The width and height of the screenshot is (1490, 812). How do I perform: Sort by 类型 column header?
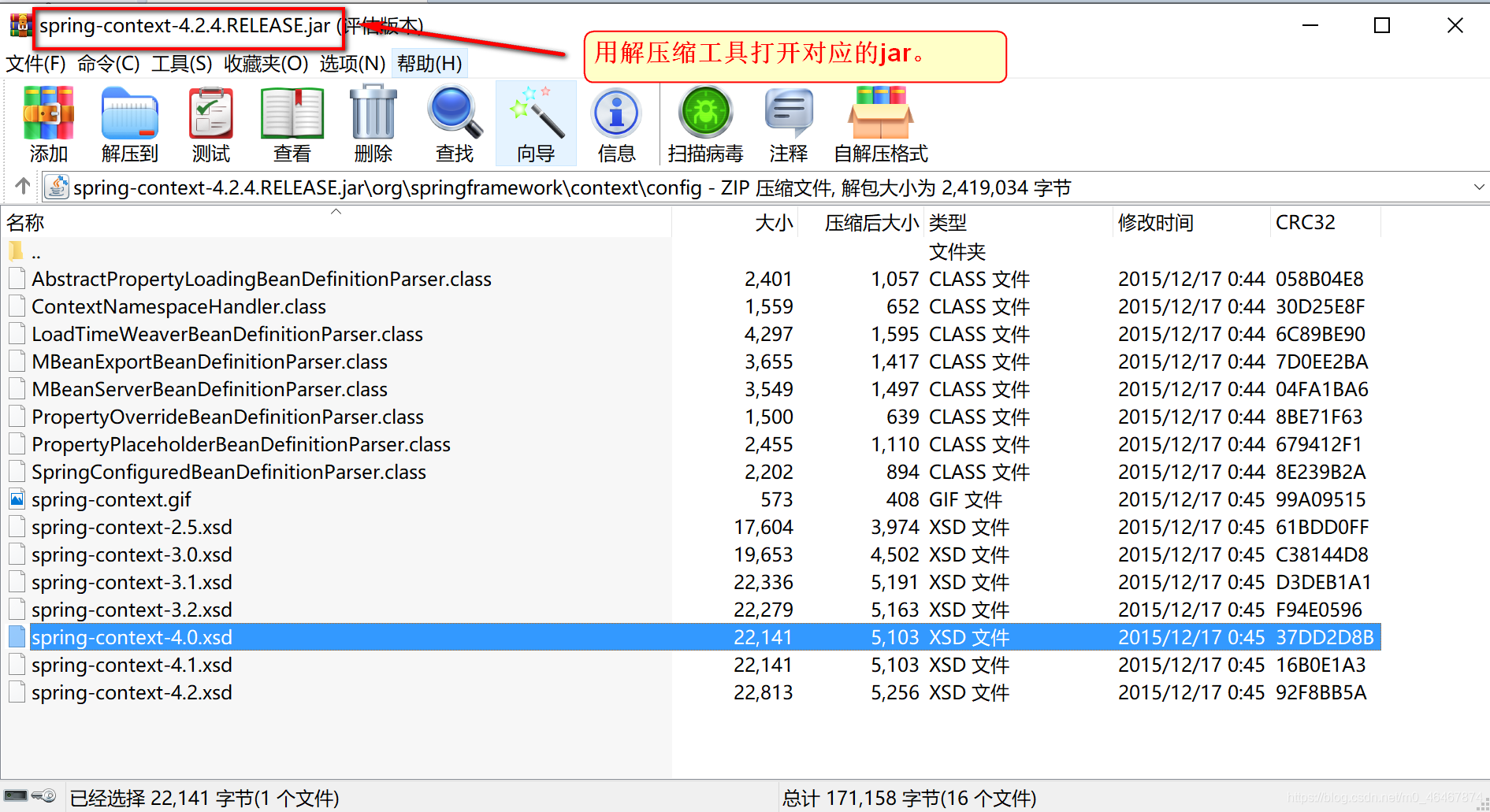pyautogui.click(x=1019, y=223)
